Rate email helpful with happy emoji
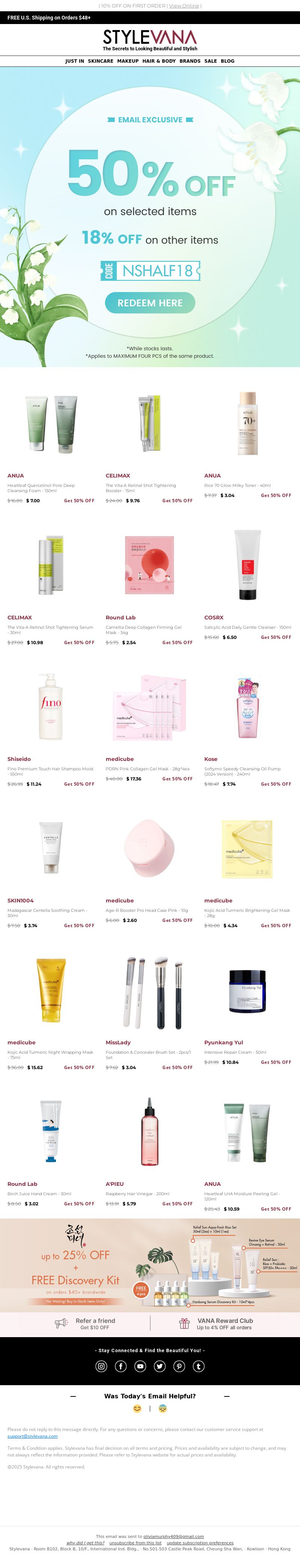 pos(138,1408)
